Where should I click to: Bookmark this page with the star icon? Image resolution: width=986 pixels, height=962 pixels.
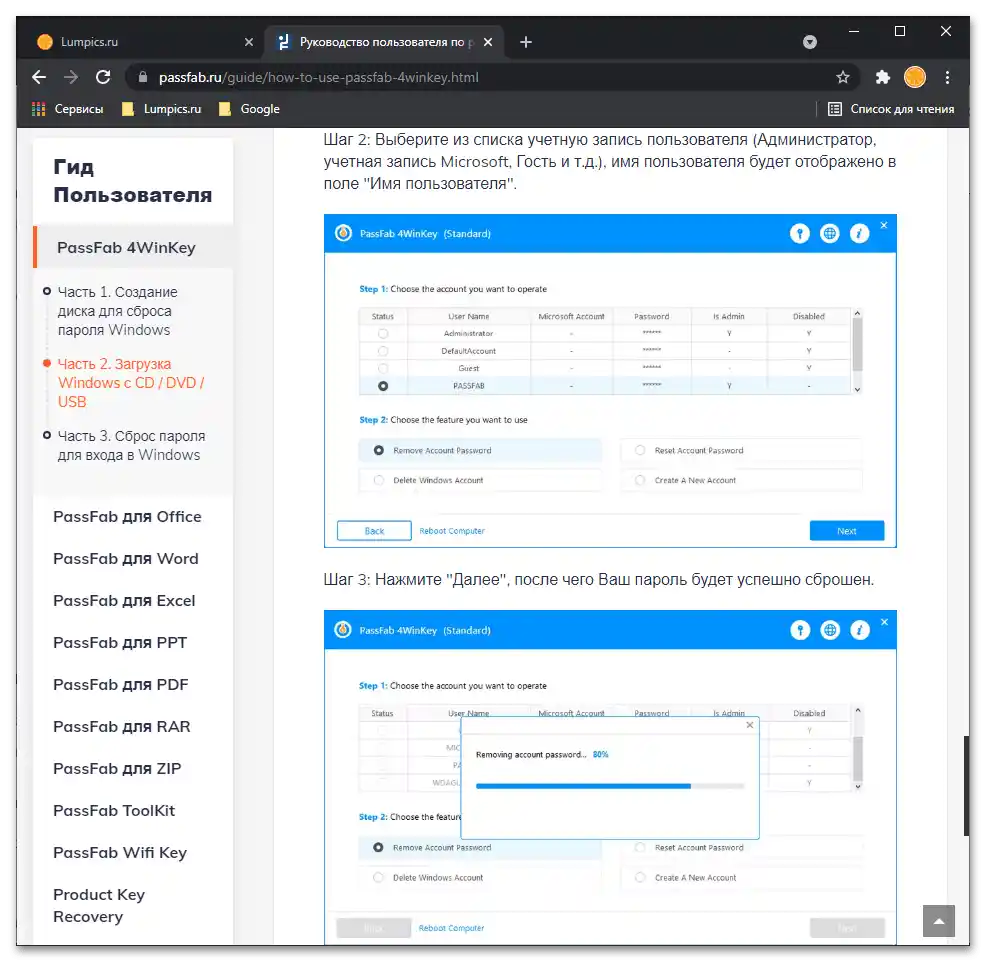click(x=843, y=77)
